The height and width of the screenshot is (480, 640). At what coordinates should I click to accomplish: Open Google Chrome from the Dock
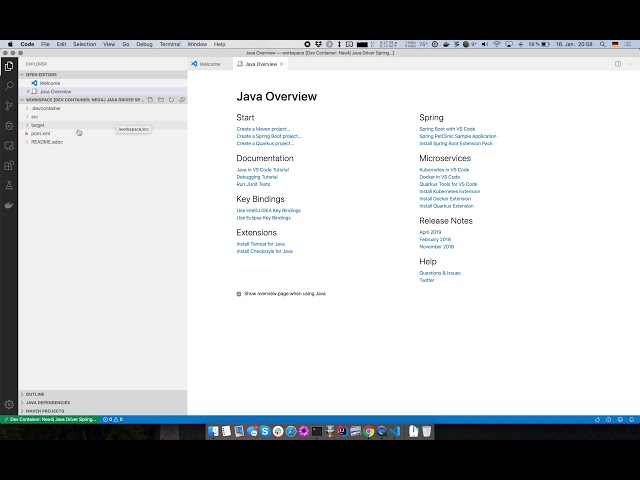tap(369, 431)
